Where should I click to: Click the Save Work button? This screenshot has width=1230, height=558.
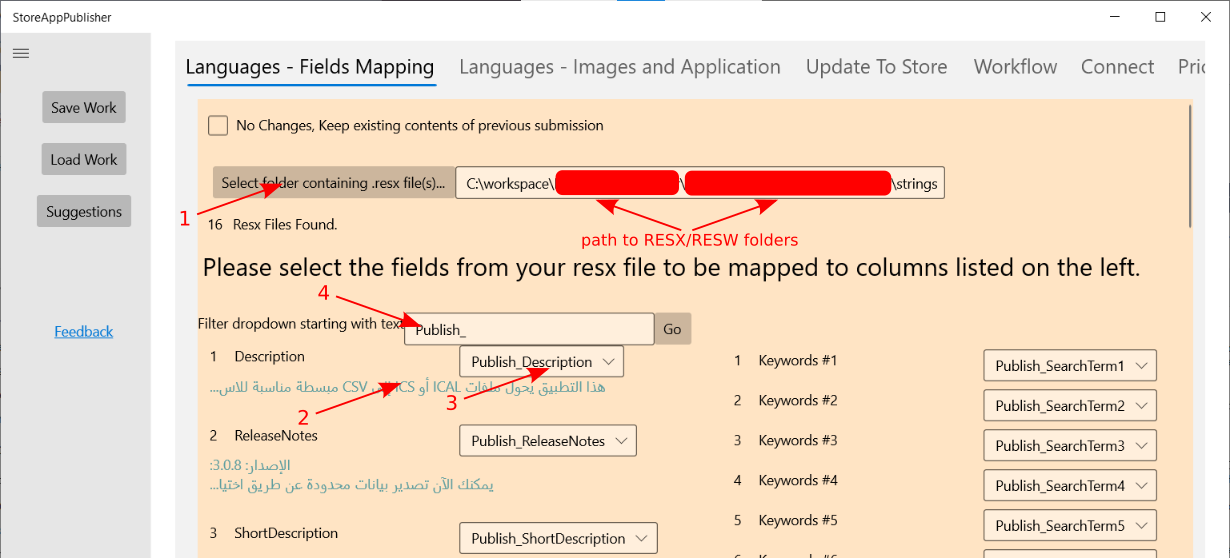click(x=84, y=108)
